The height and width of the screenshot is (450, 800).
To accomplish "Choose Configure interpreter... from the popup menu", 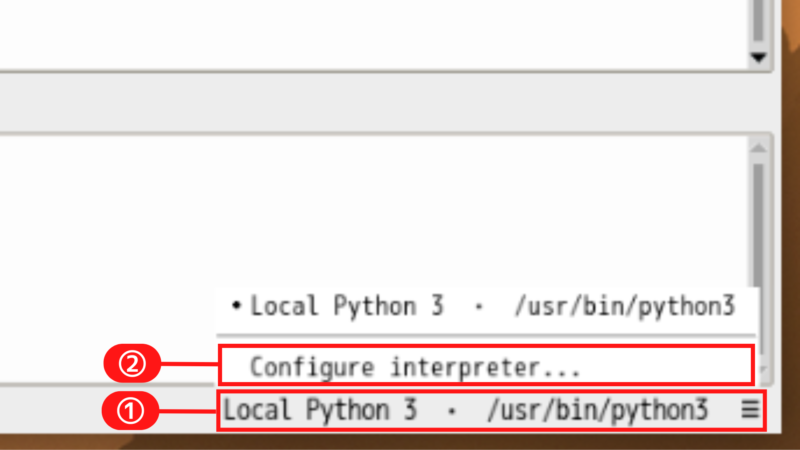I will tap(415, 366).
